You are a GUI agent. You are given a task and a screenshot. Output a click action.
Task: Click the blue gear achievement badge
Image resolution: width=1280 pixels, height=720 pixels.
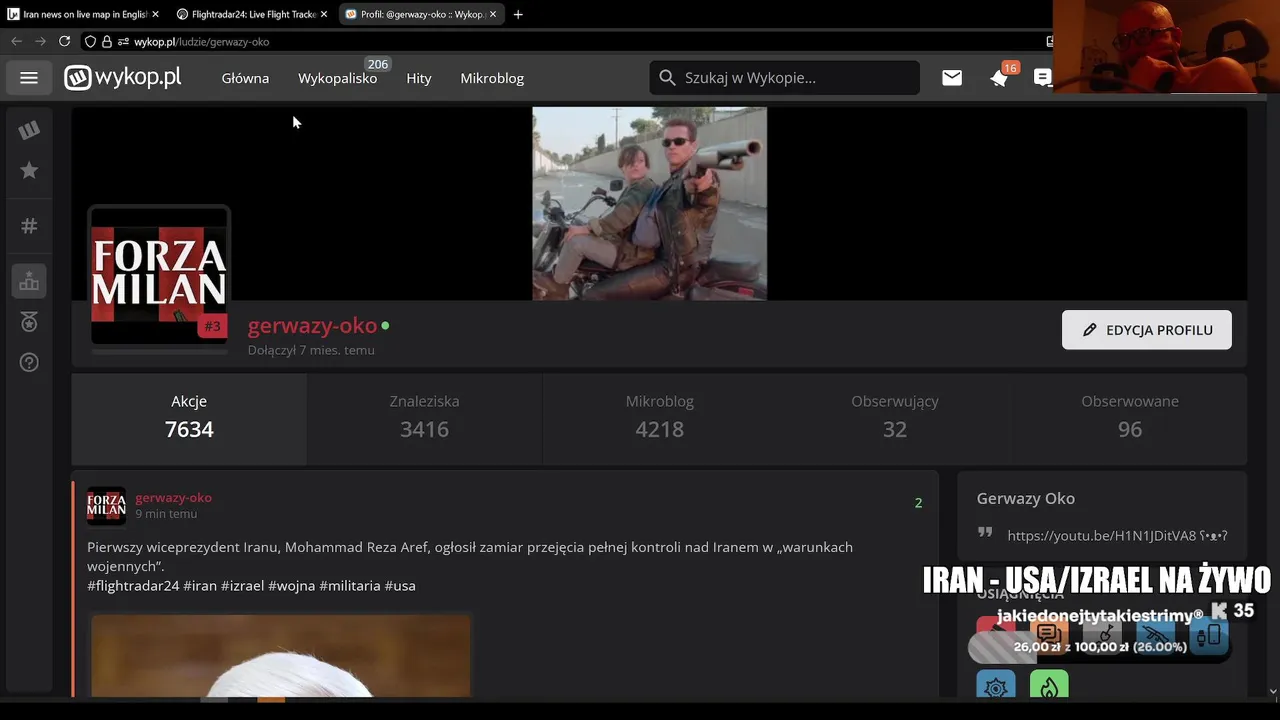point(995,685)
